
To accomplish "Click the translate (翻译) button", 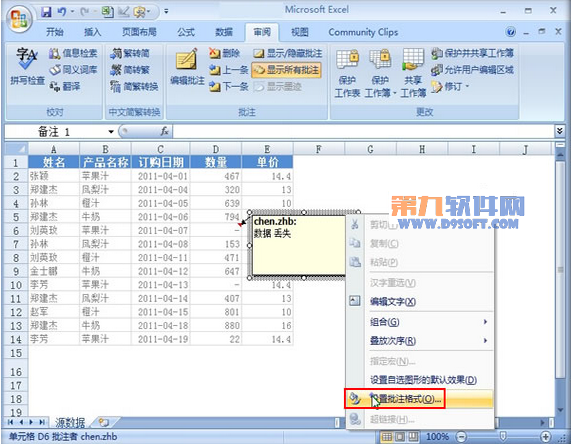I will coord(64,86).
